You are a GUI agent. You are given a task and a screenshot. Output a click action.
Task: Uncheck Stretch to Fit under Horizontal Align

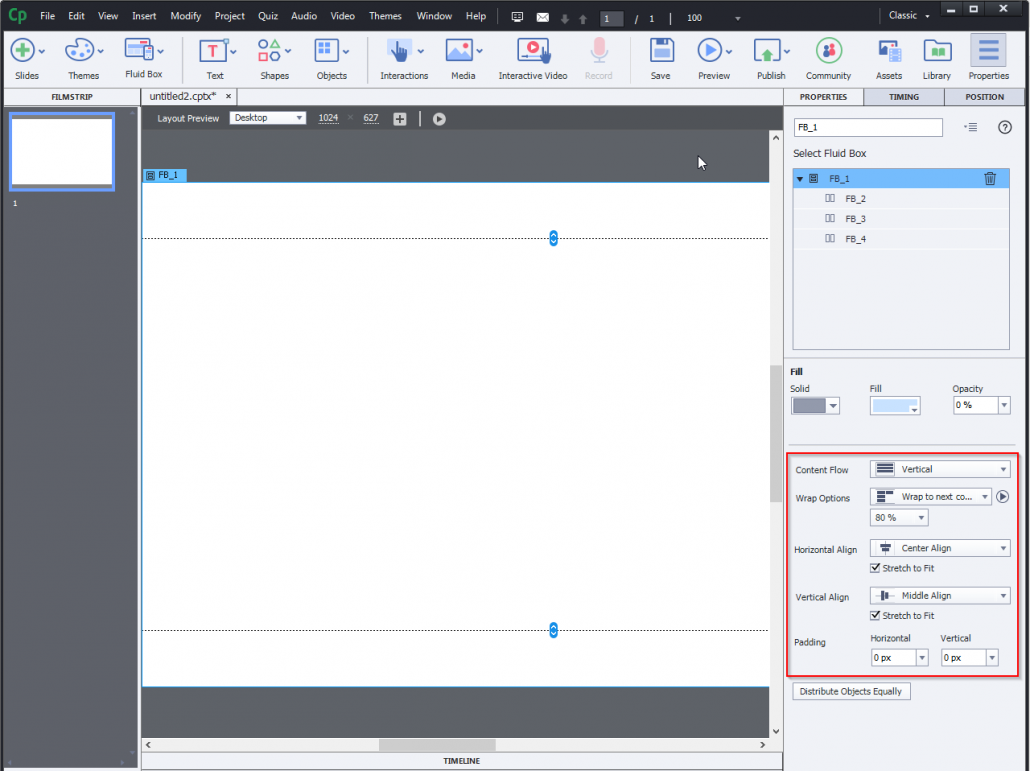click(874, 568)
